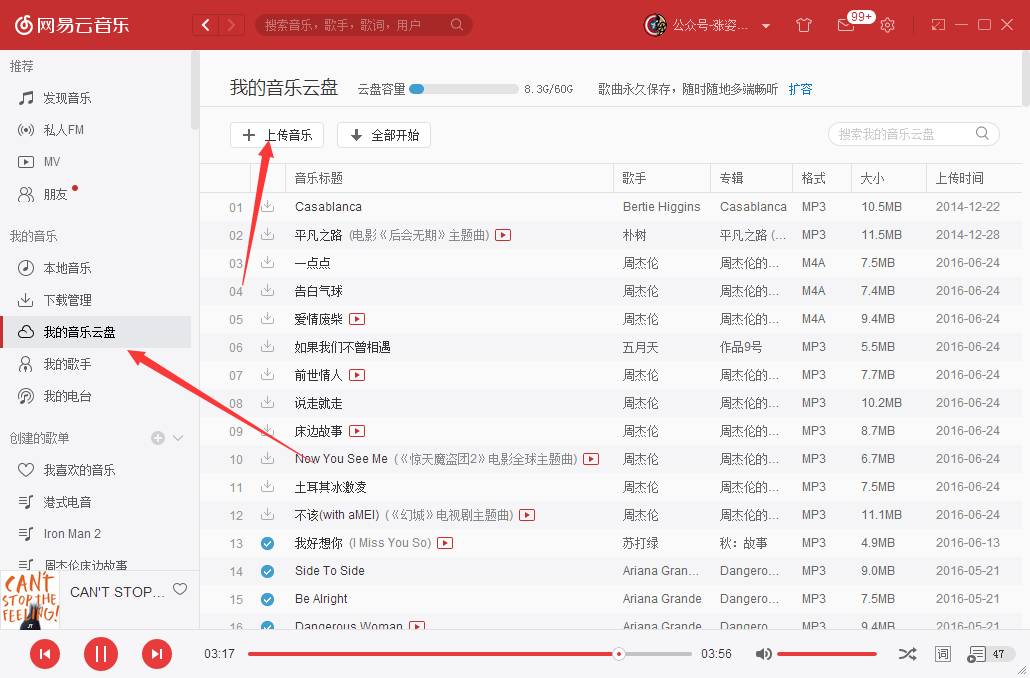This screenshot has height=678, width=1030.
Task: Pause the current song
Action: tap(101, 654)
